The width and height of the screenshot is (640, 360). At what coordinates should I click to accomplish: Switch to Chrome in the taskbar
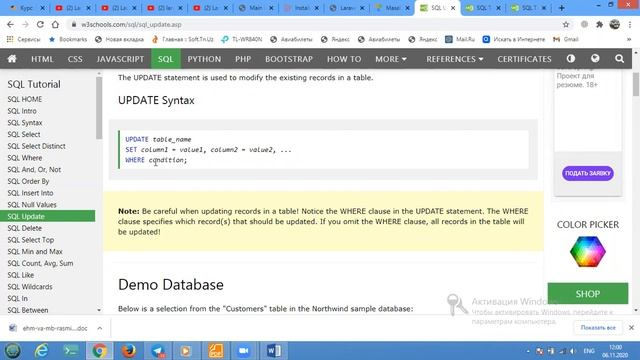99,351
